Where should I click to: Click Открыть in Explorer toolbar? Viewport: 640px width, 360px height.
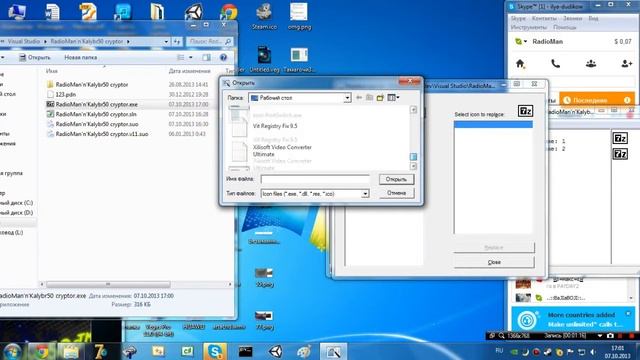35,58
